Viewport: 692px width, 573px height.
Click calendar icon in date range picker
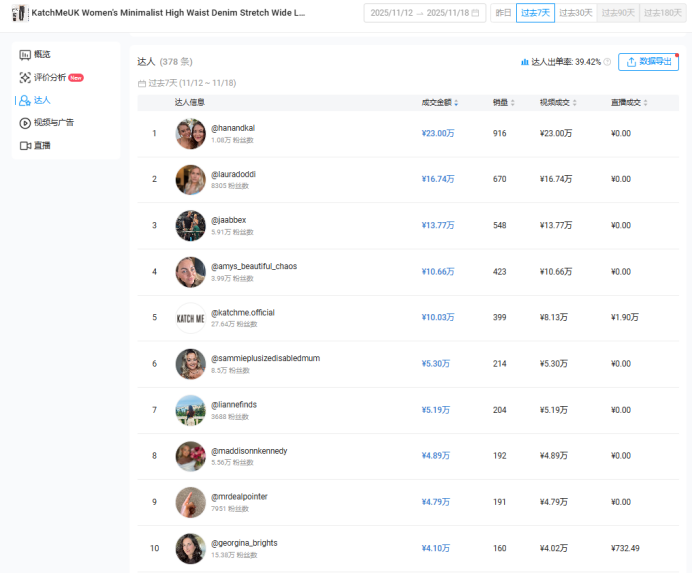[x=475, y=13]
